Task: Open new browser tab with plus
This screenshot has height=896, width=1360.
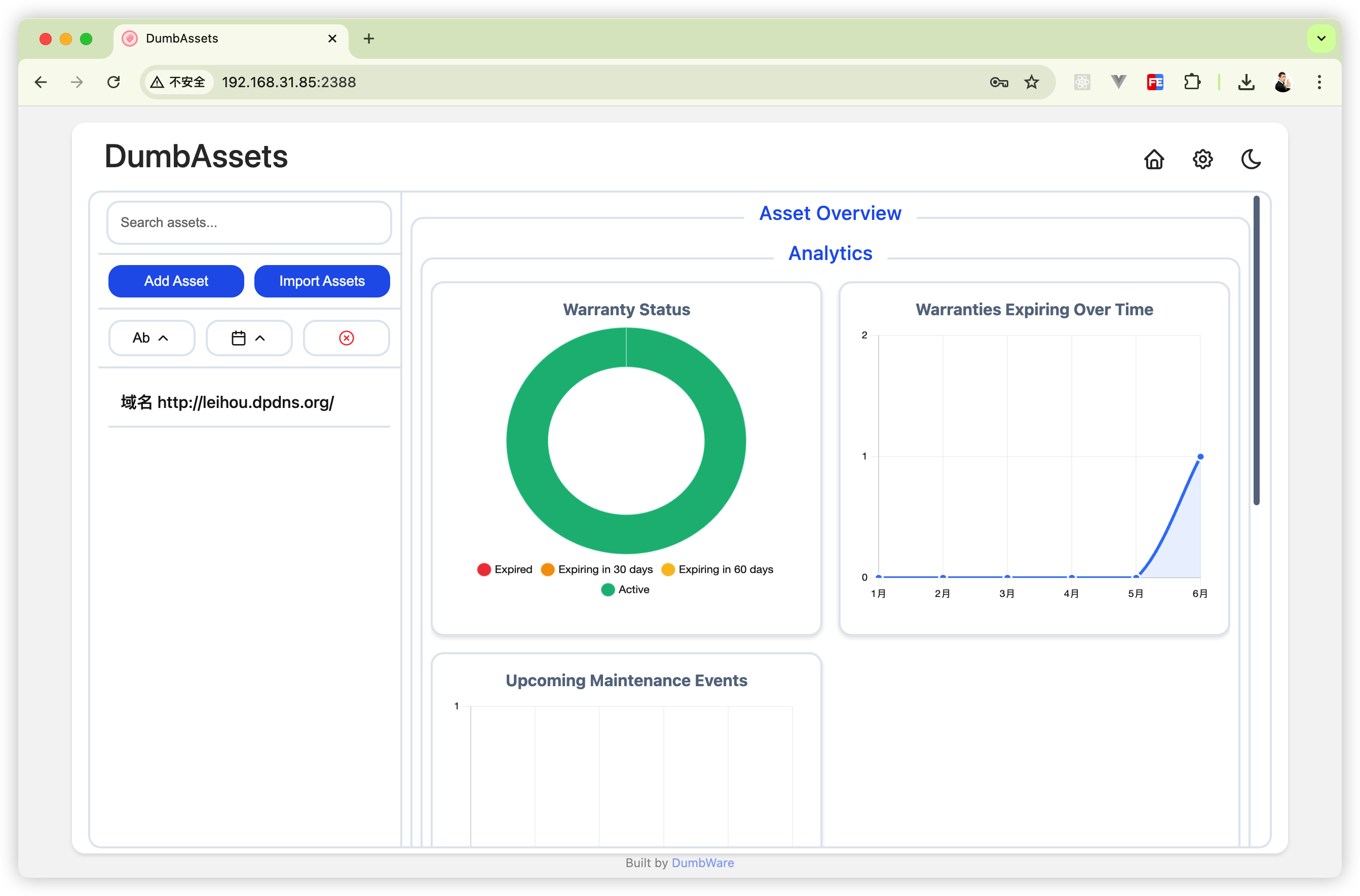Action: (368, 39)
